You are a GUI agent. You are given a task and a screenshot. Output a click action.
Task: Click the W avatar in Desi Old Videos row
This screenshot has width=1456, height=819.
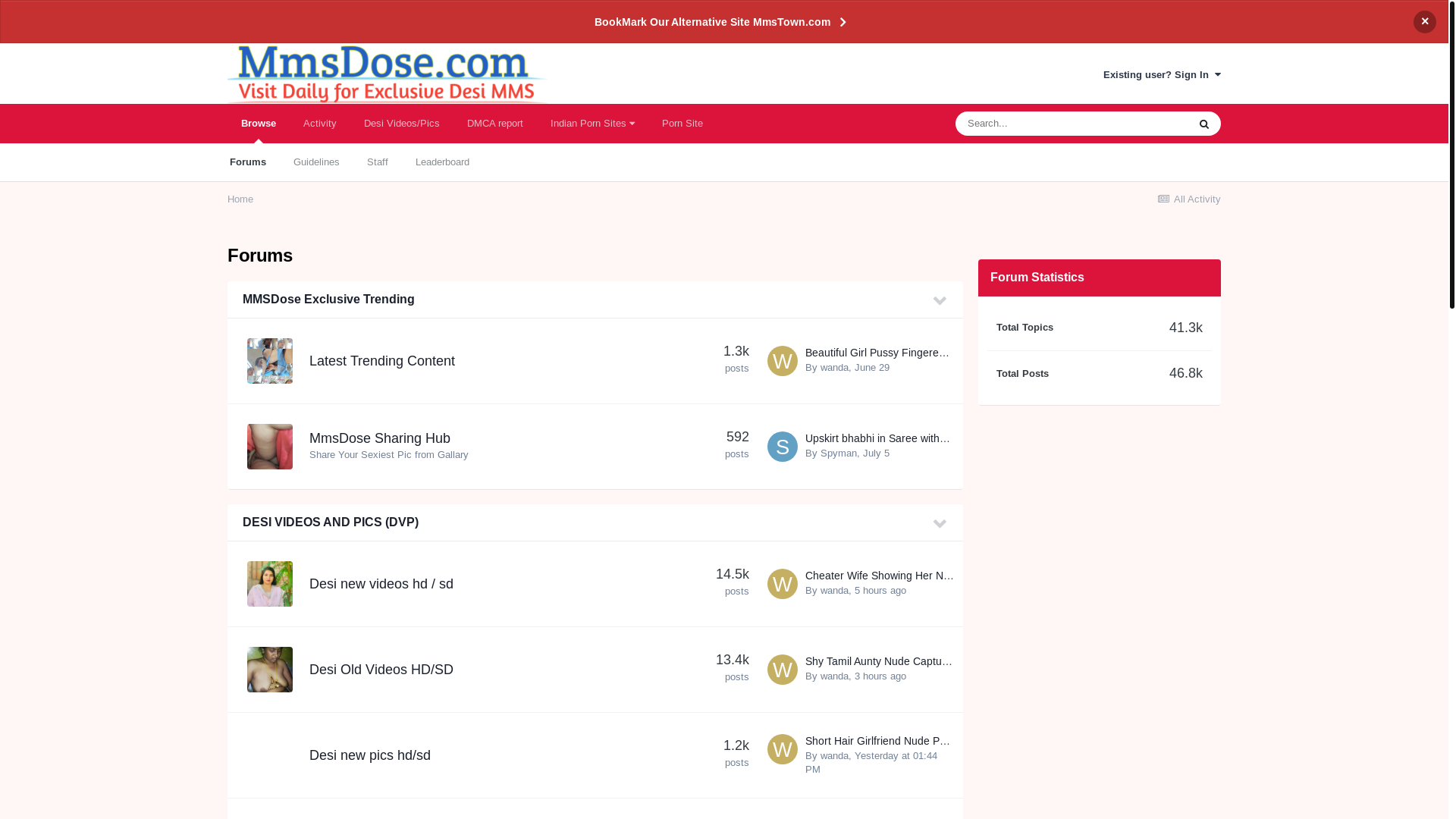pos(783,670)
